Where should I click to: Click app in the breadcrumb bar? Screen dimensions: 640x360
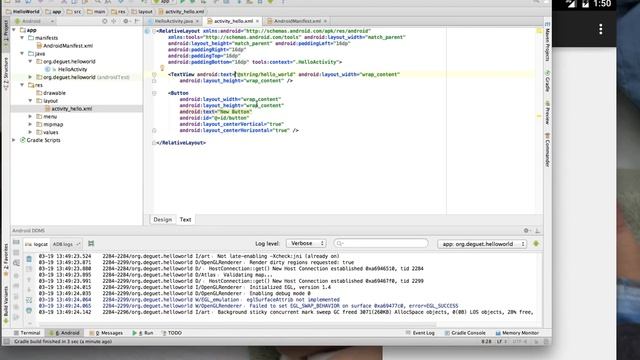tap(53, 12)
